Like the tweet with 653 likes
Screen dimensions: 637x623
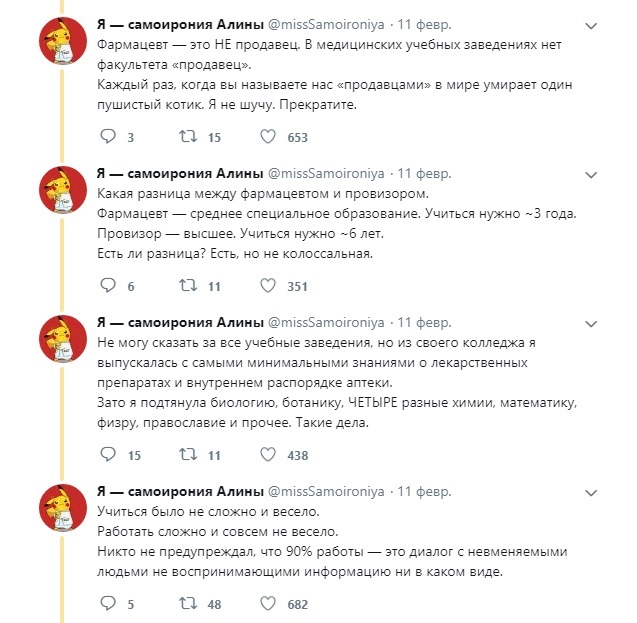tap(268, 136)
